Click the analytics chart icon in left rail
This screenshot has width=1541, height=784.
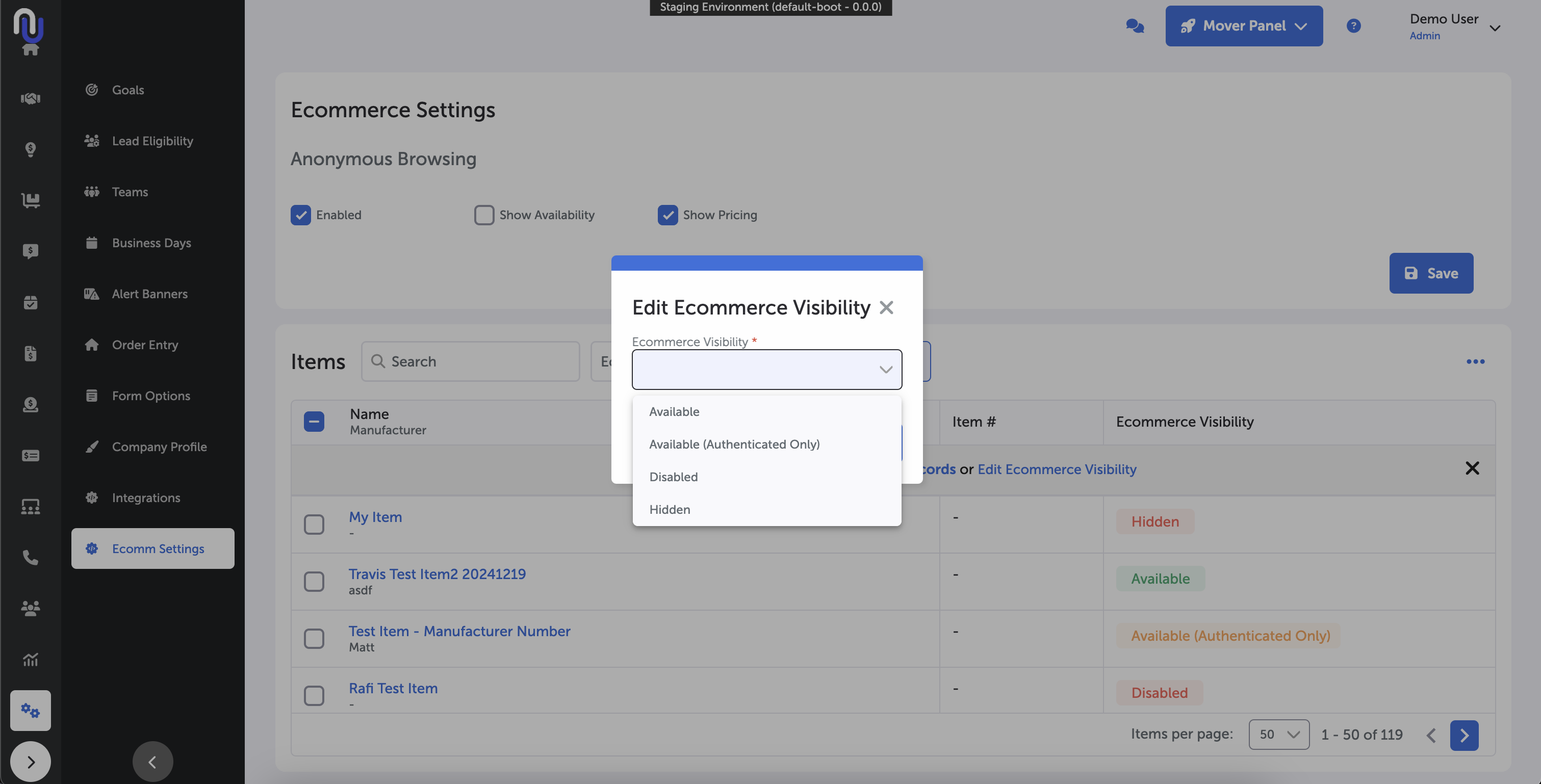[x=31, y=659]
